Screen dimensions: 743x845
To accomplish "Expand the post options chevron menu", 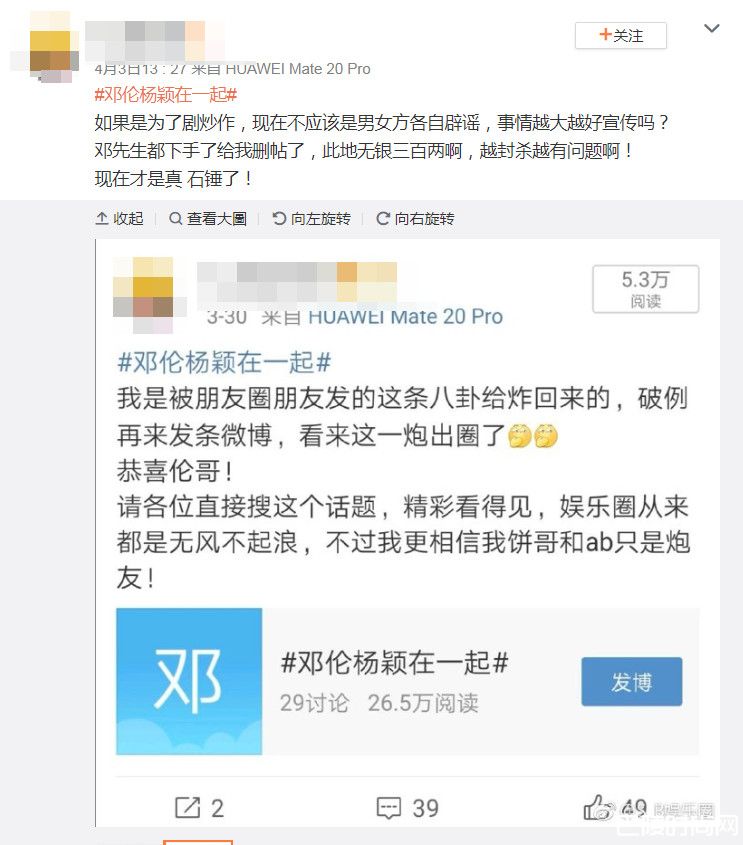I will pos(712,29).
